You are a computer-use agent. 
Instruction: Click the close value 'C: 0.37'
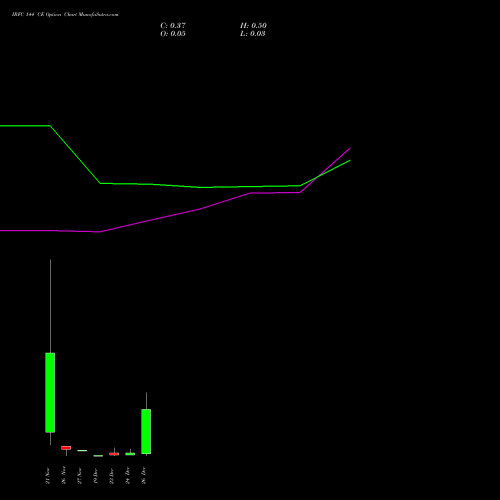tap(173, 26)
